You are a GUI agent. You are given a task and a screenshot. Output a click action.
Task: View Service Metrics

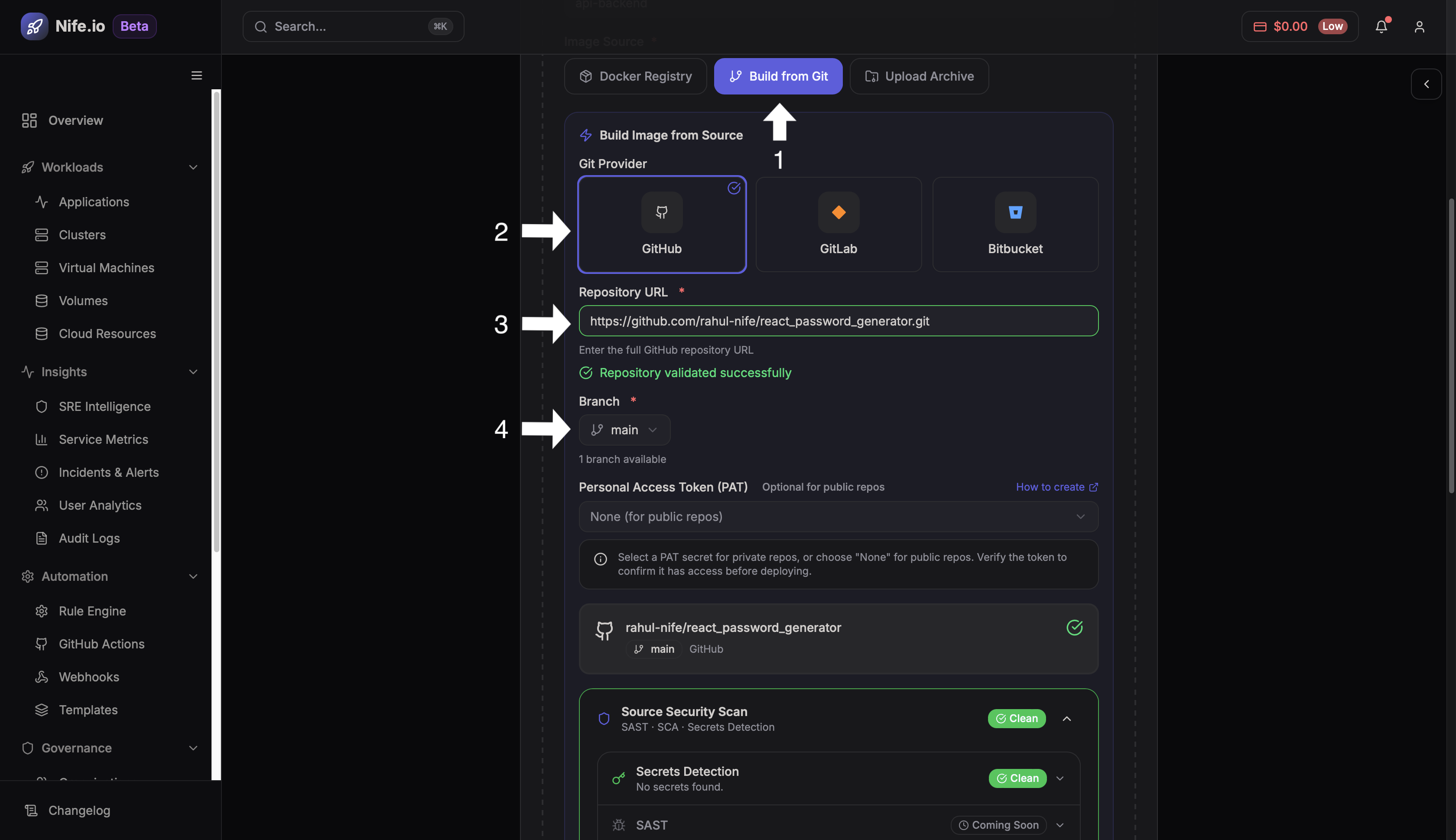(x=103, y=439)
